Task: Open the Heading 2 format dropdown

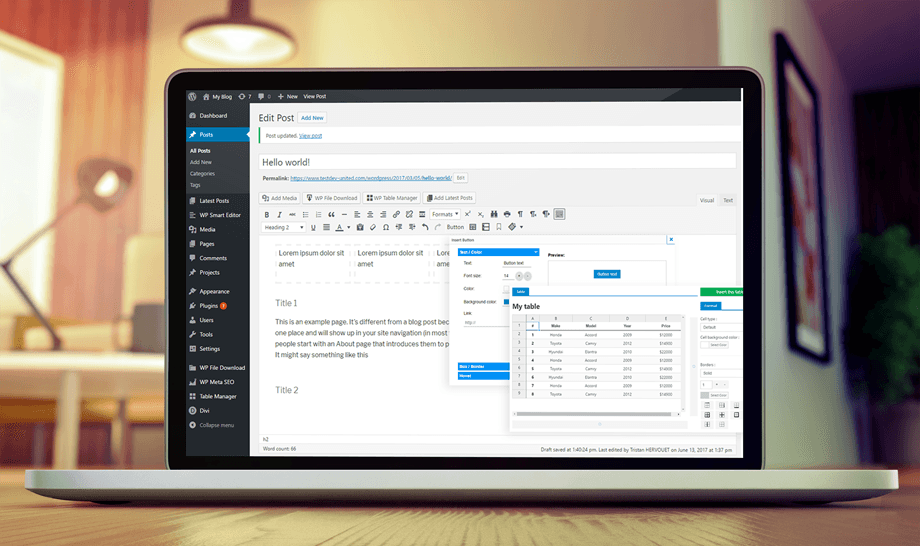Action: click(x=284, y=228)
